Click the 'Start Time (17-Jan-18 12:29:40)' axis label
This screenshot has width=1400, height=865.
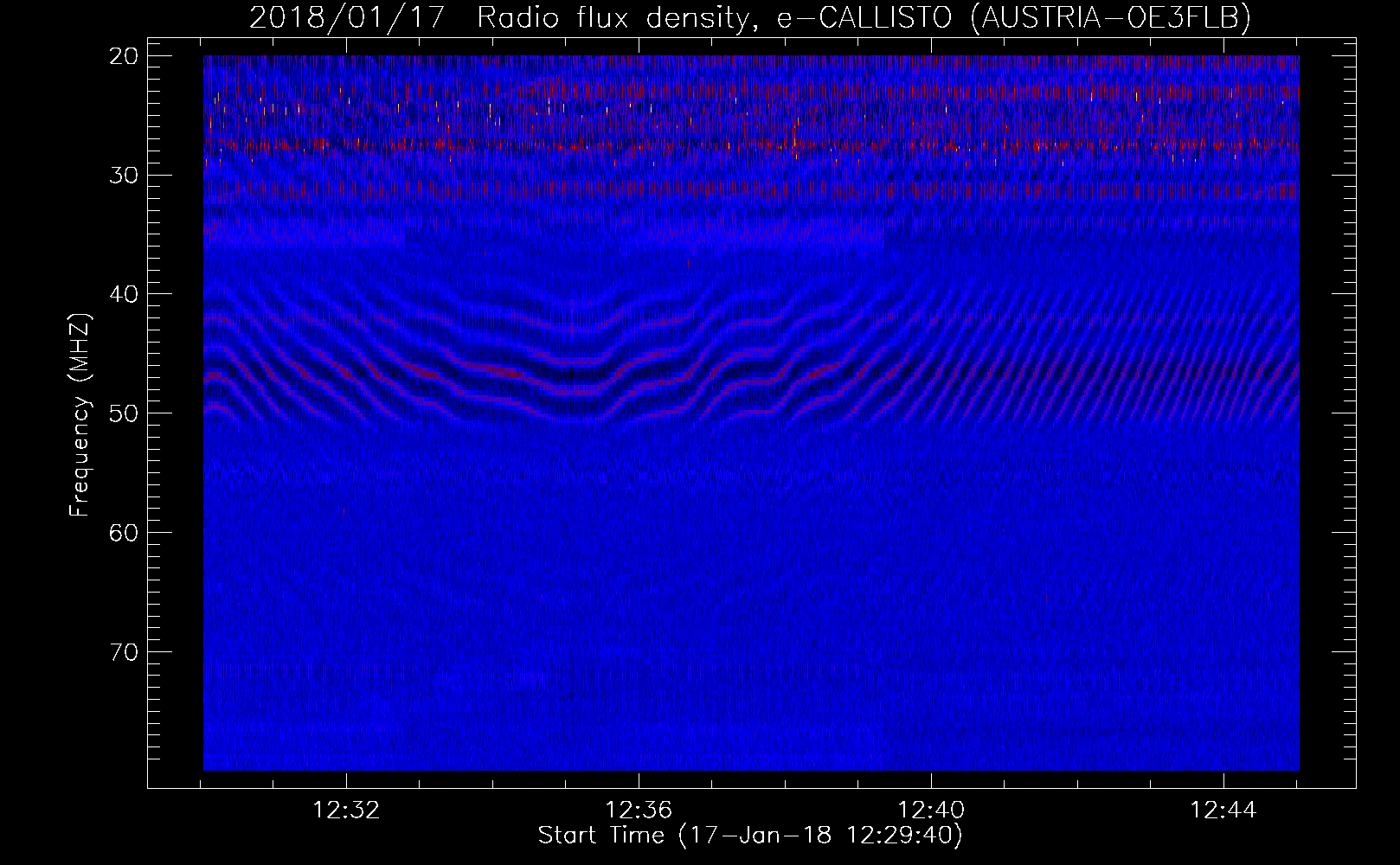point(750,836)
